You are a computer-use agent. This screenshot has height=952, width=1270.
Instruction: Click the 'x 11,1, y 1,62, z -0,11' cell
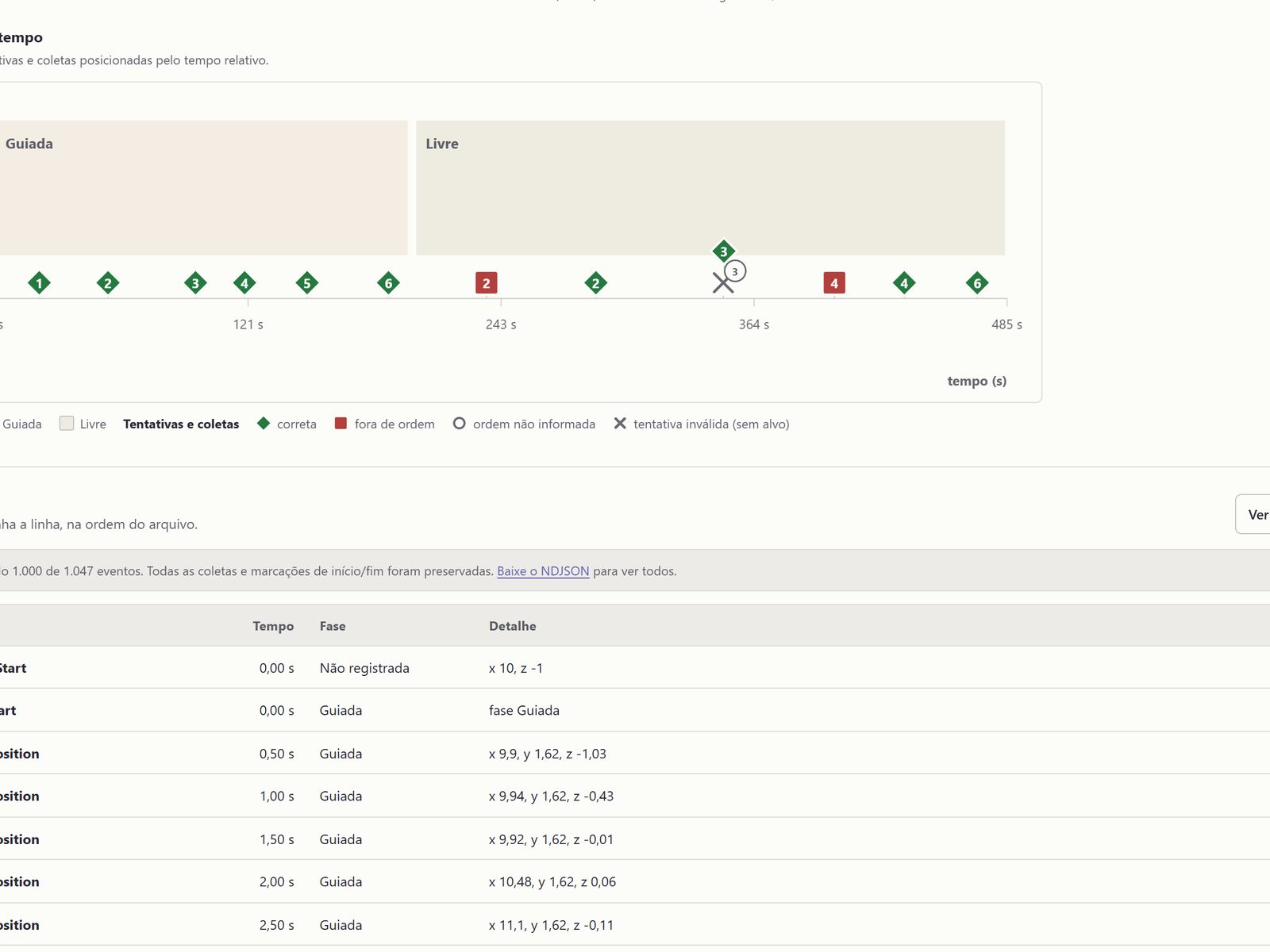coord(551,925)
